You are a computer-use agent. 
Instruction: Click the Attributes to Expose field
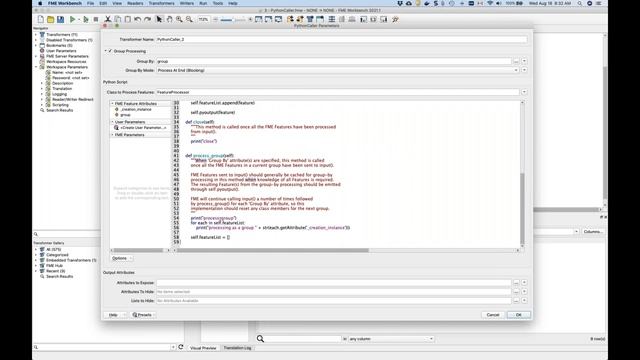(333, 282)
